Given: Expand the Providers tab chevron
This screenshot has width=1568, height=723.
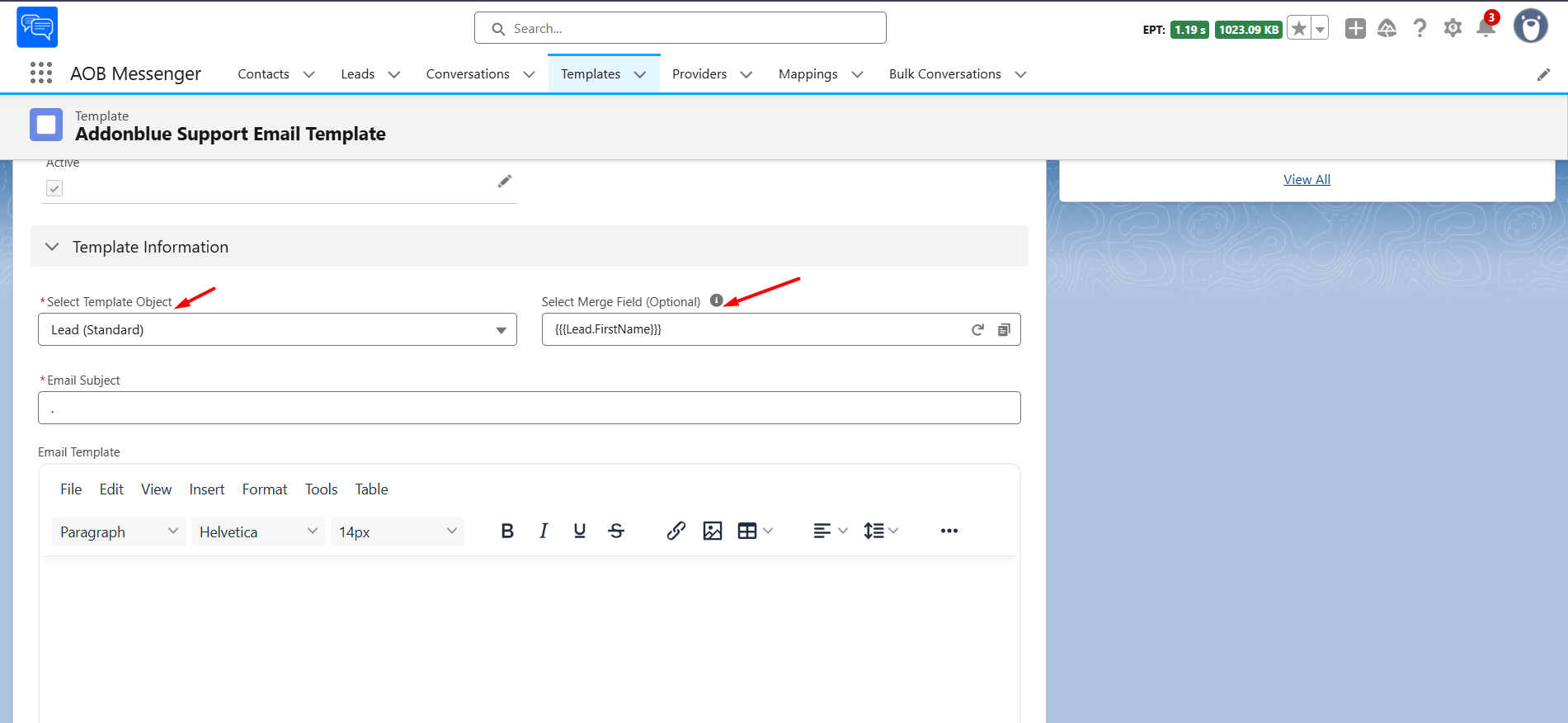Looking at the screenshot, I should pos(746,74).
